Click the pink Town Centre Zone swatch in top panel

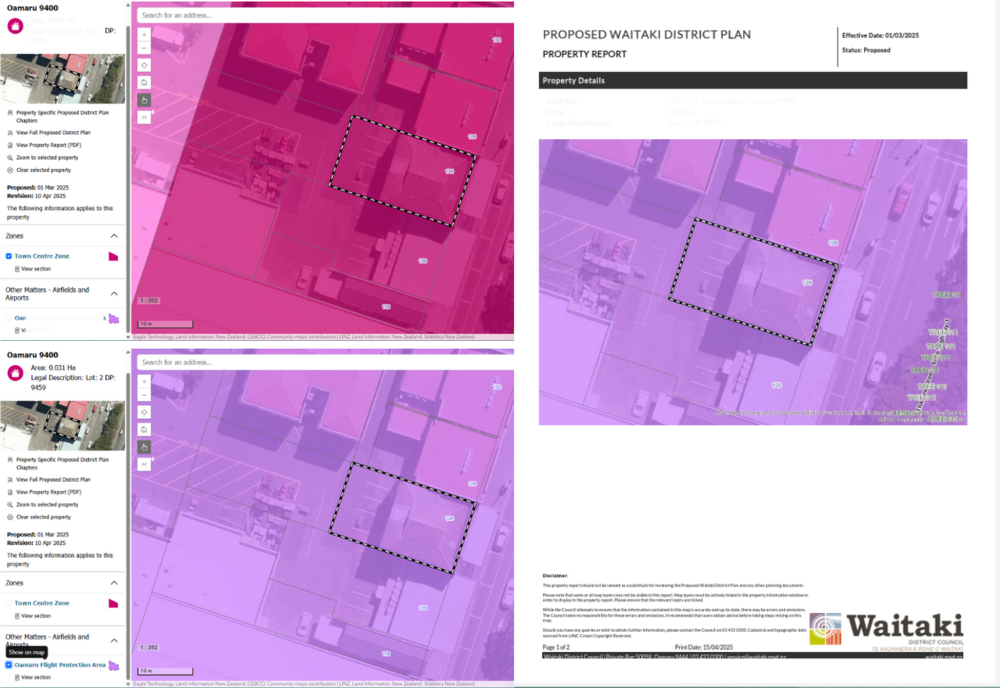click(113, 257)
